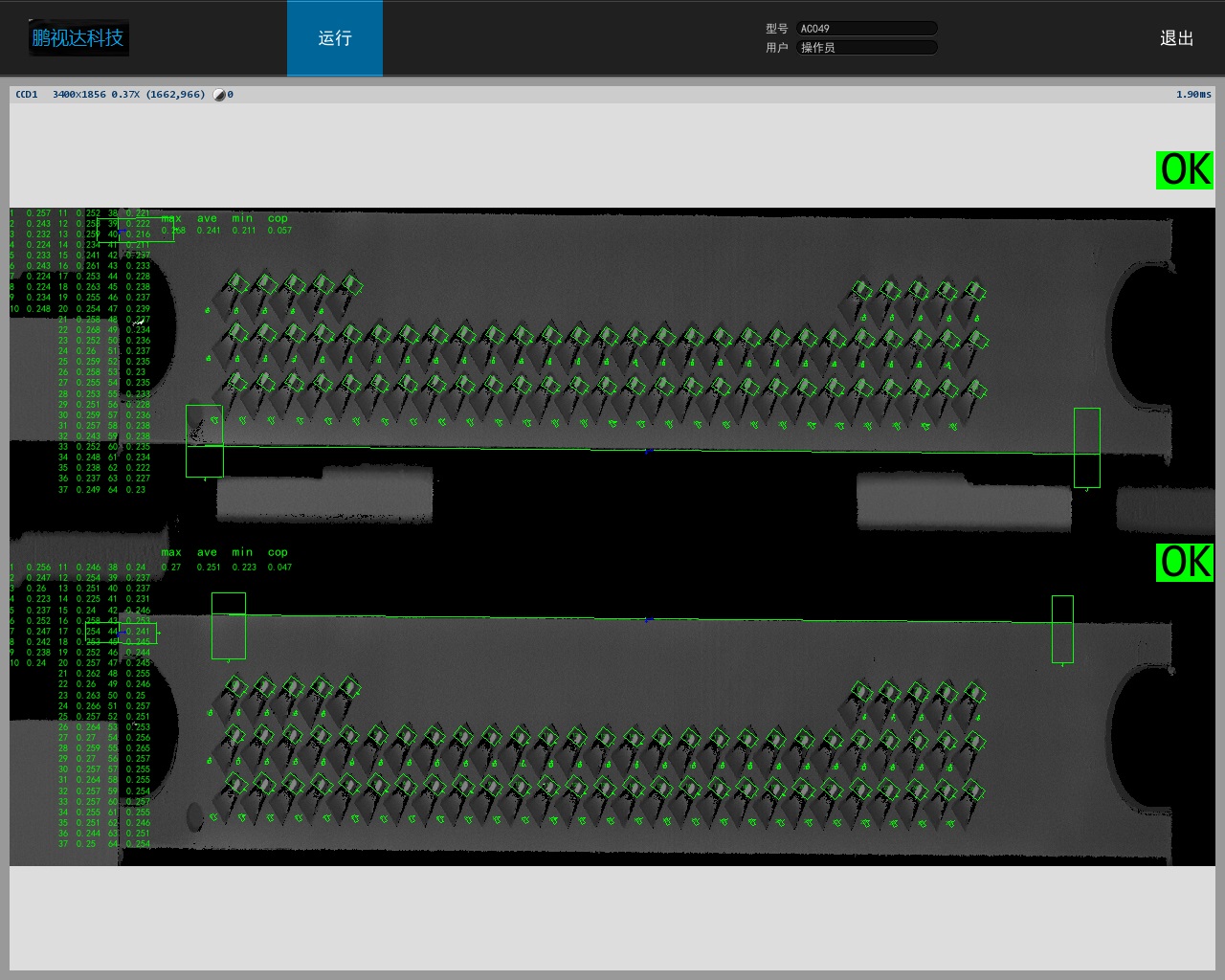
Task: Click the grayscale sphere icon beside CCD1 coordinates
Action: [x=219, y=95]
